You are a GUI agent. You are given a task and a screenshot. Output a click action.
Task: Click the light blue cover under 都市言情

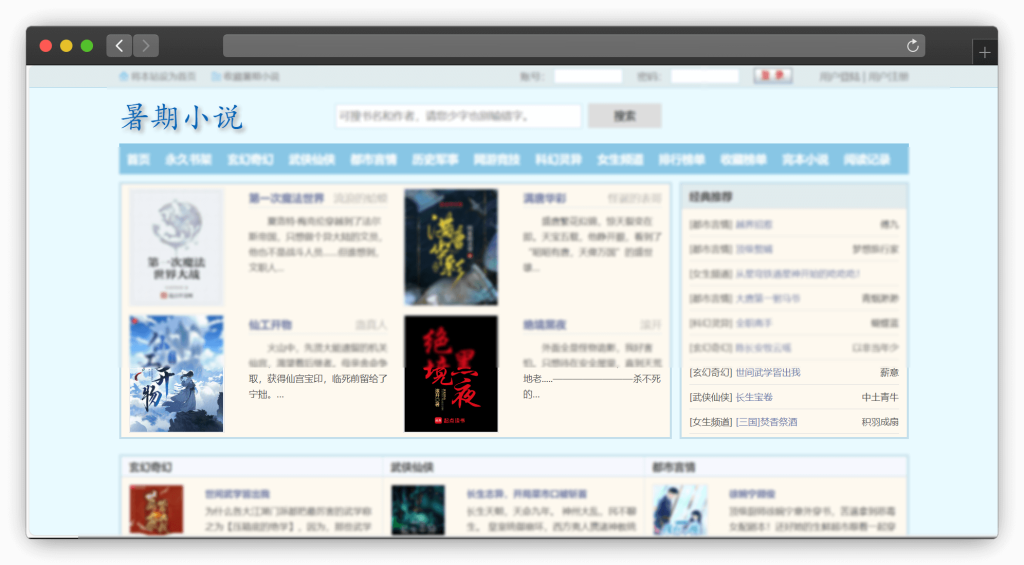680,510
